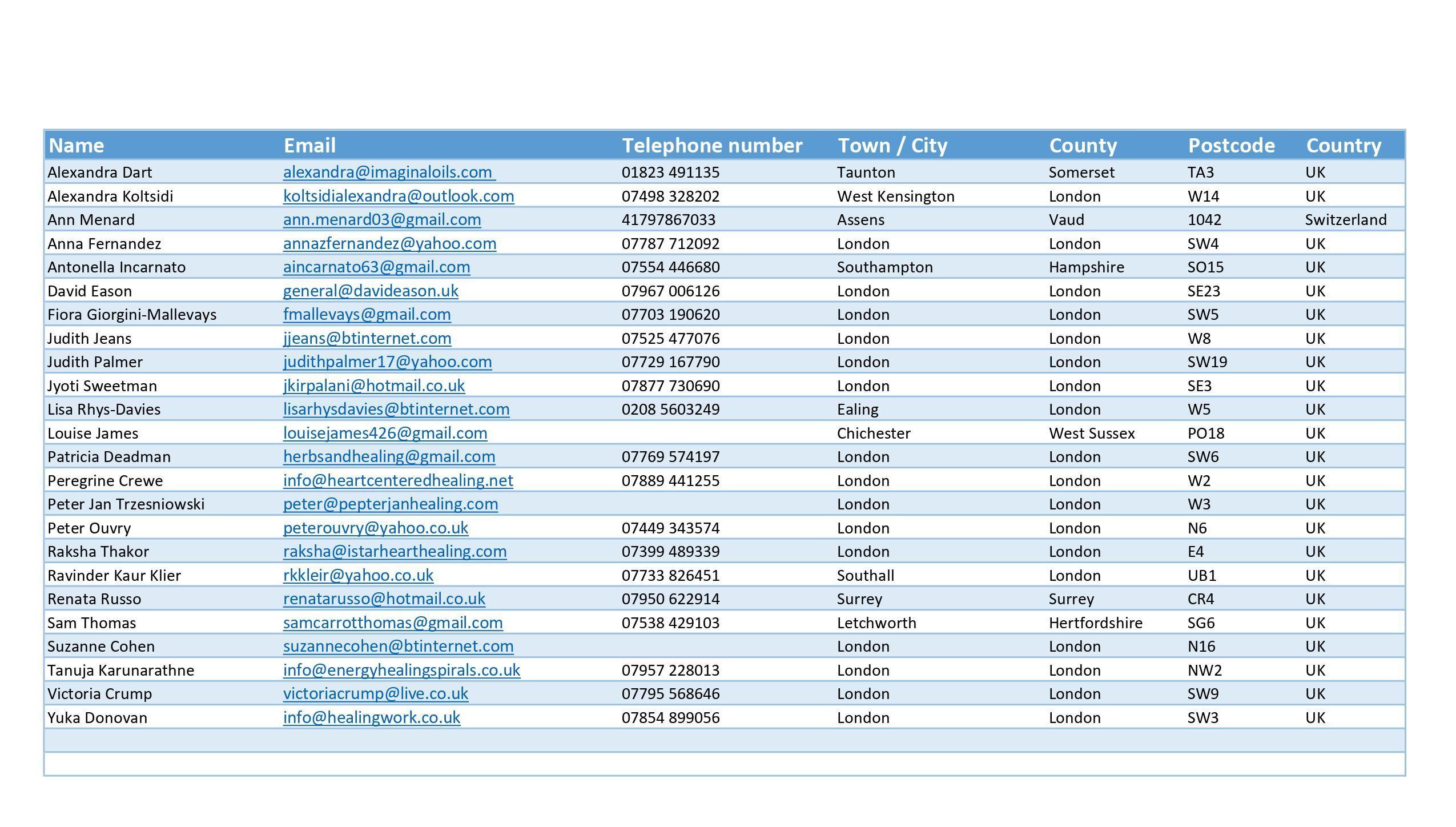Open aincarnato63@gmail.com email link

pyautogui.click(x=376, y=267)
